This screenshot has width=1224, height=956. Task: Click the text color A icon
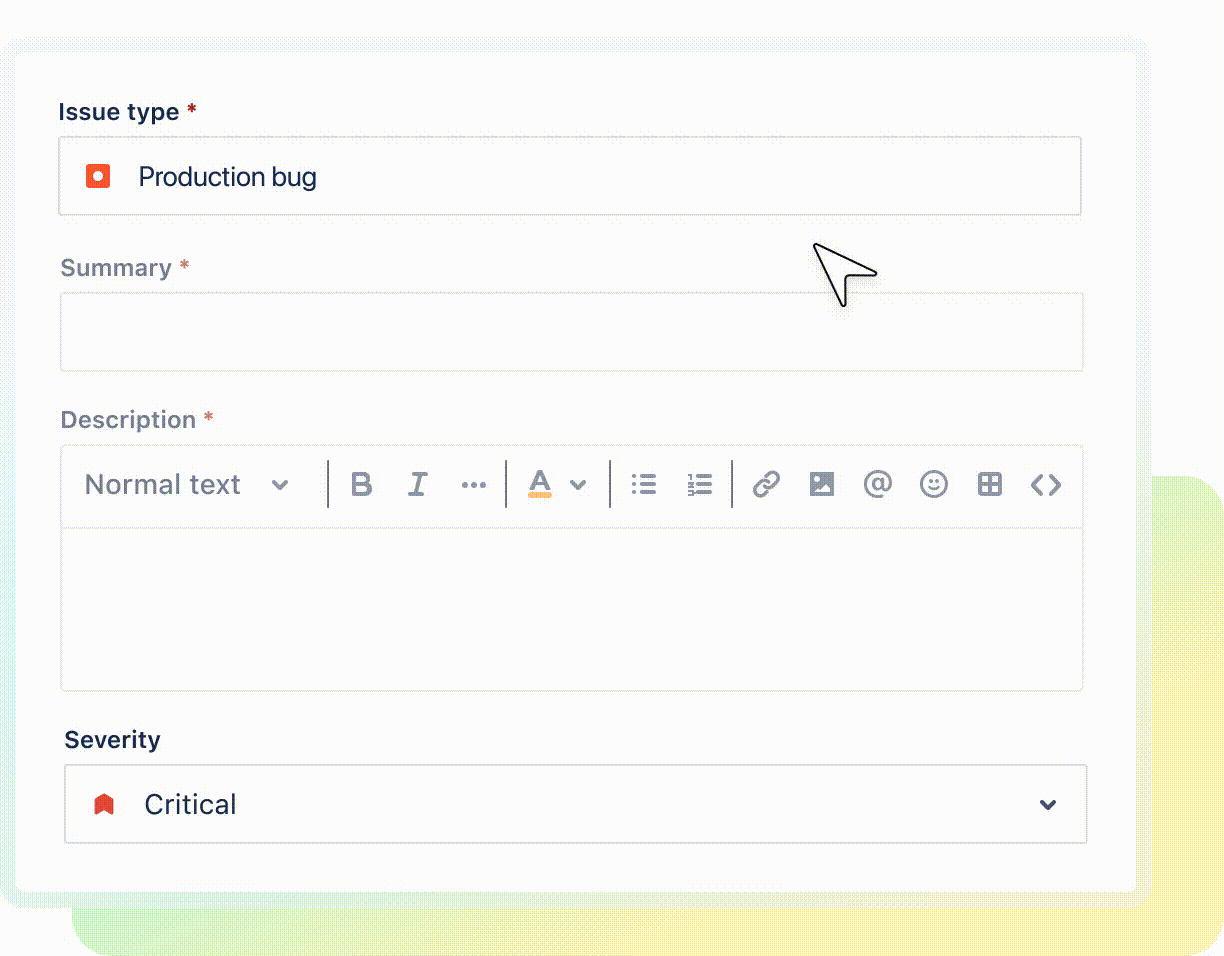[x=540, y=484]
